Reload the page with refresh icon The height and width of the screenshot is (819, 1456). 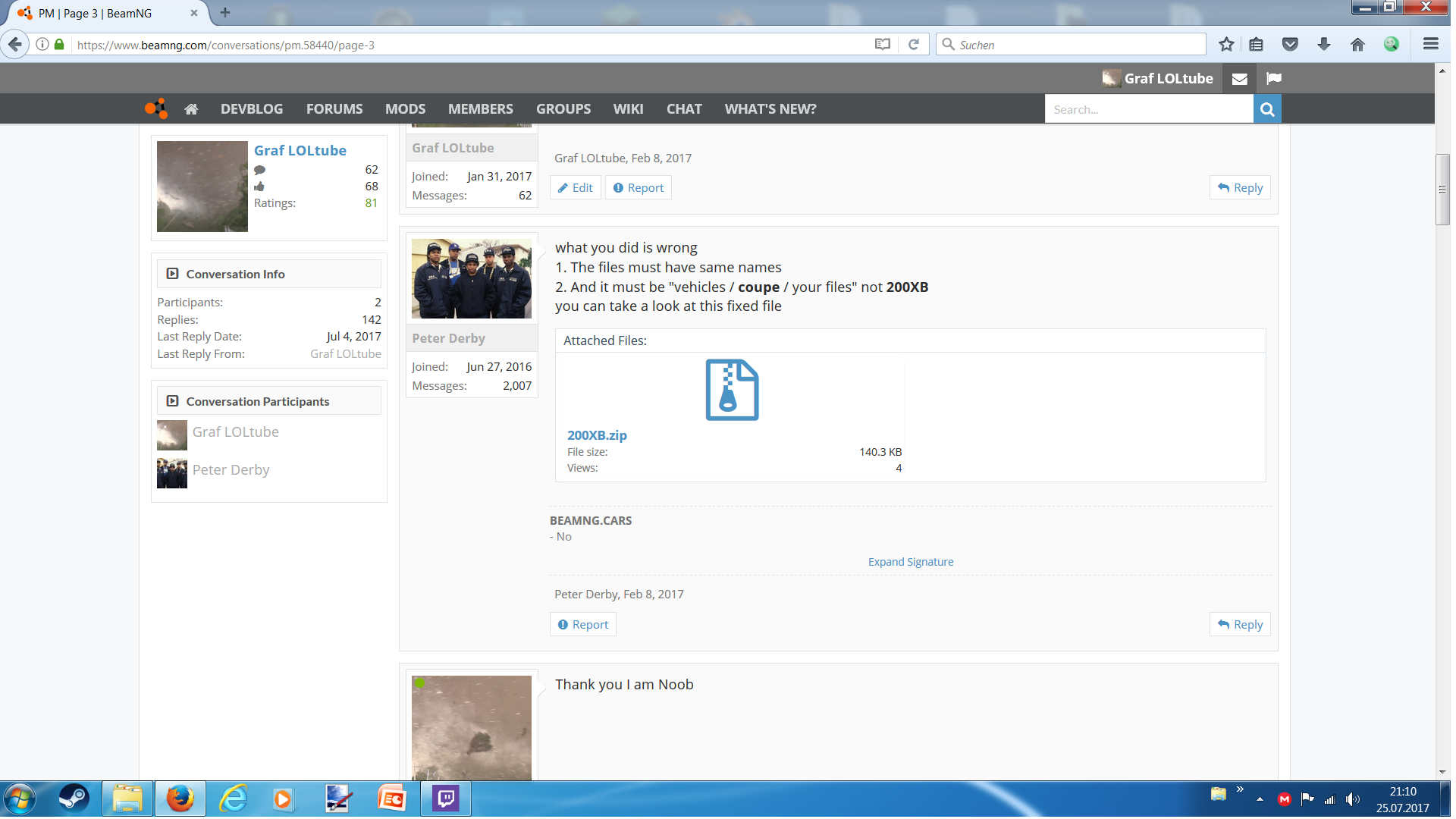tap(913, 45)
